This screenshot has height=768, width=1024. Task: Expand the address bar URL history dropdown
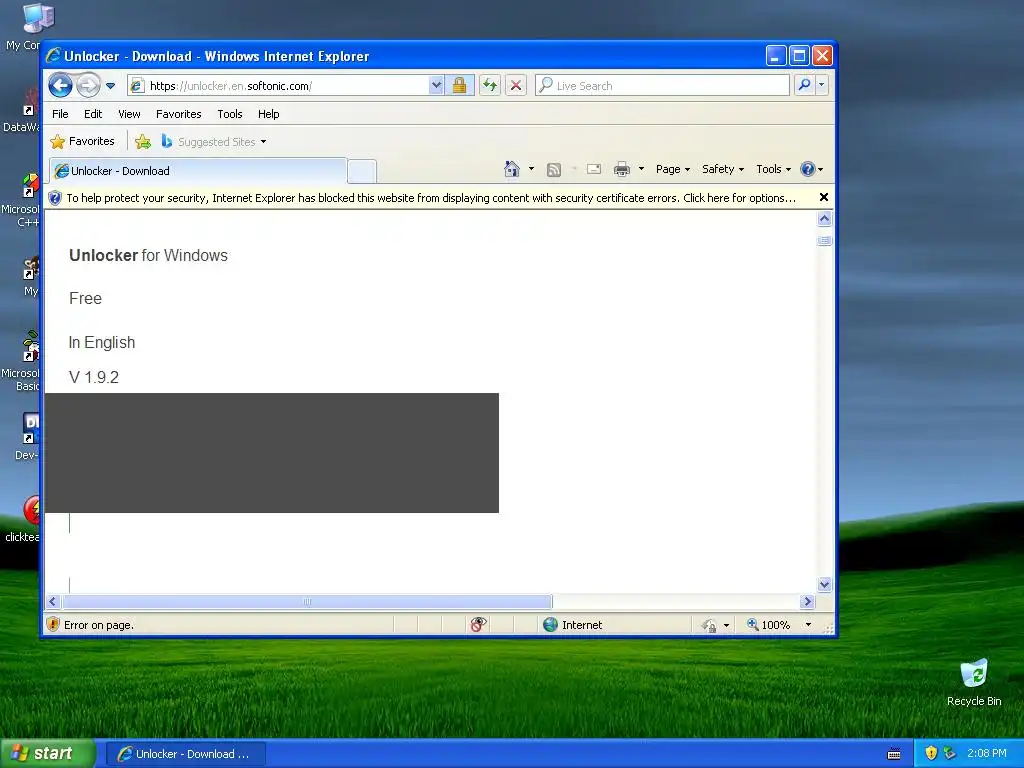tap(436, 86)
